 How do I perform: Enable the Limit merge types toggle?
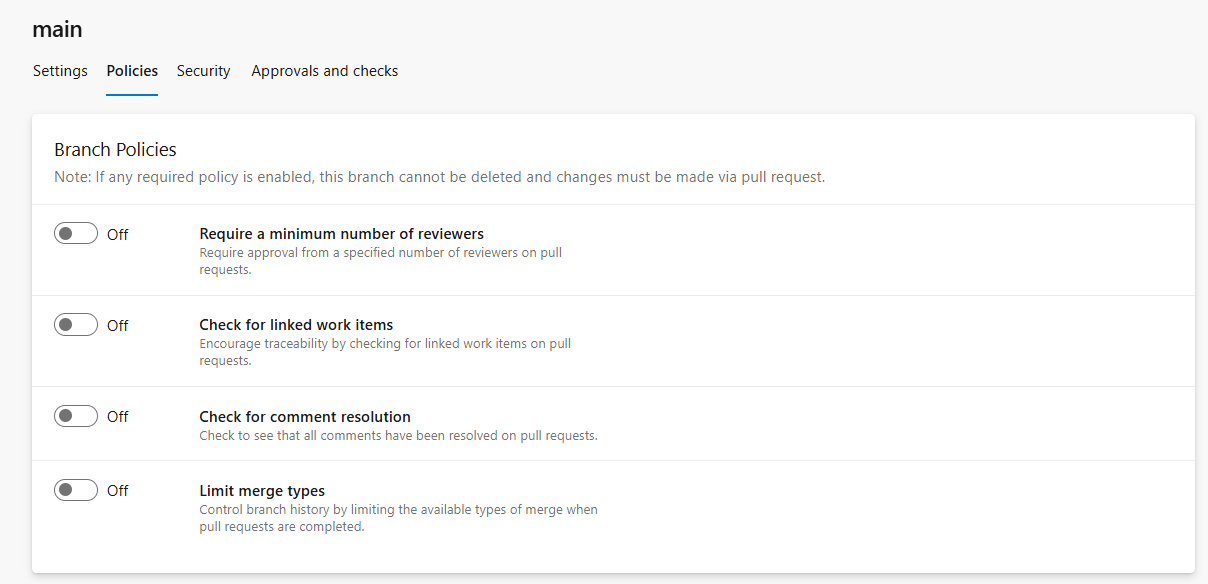coord(76,490)
